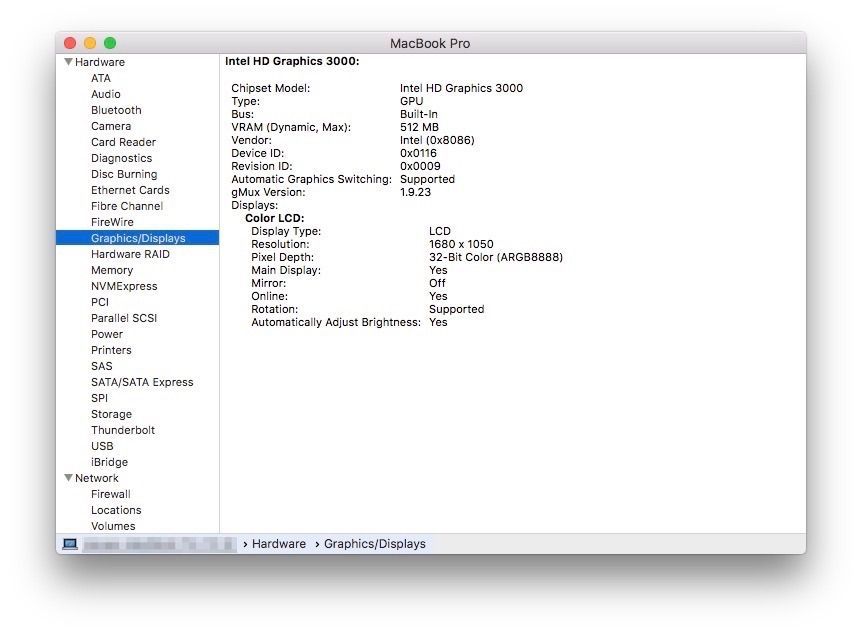Select PCI in the sidebar
Screen dimensions: 862x634
tap(100, 302)
